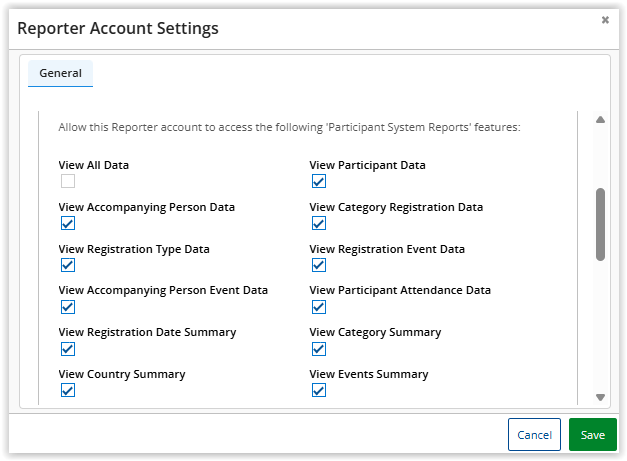Toggle View Registration Event Data checkbox

tap(318, 265)
